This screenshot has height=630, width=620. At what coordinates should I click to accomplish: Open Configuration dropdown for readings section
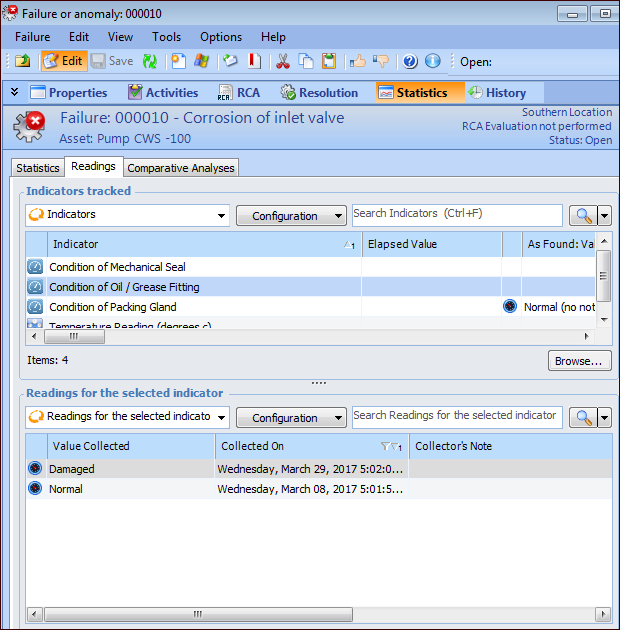point(291,418)
